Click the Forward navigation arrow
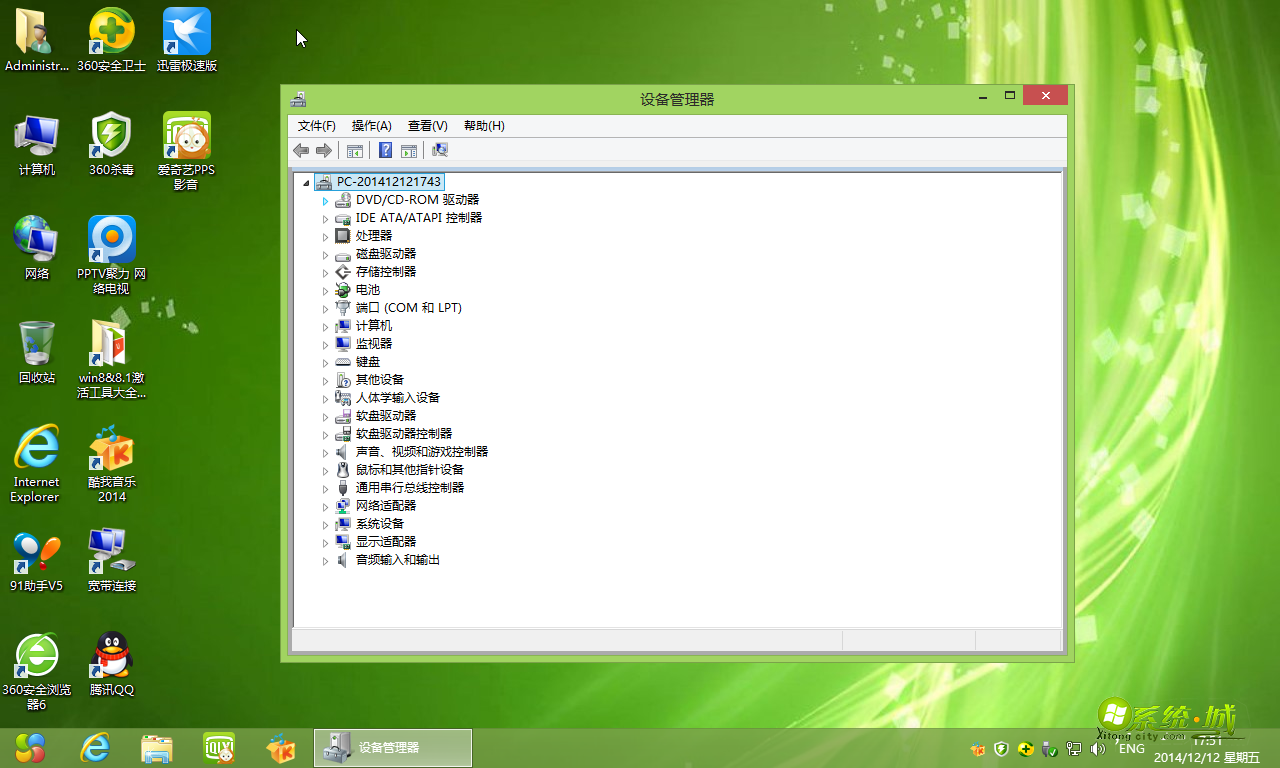The image size is (1280, 768). pyautogui.click(x=323, y=150)
